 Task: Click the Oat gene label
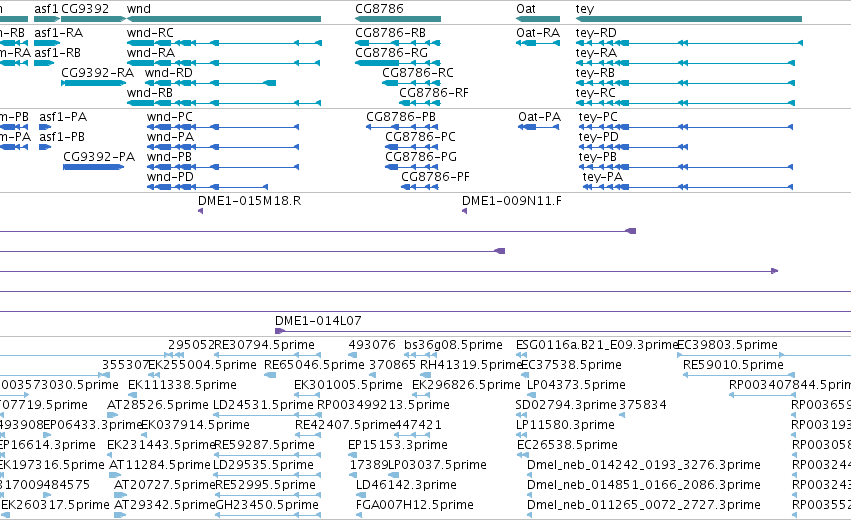525,9
